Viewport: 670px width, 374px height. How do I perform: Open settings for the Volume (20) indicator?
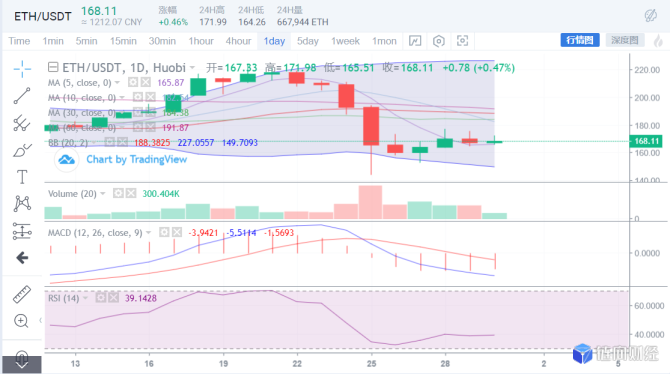pyautogui.click(x=118, y=194)
